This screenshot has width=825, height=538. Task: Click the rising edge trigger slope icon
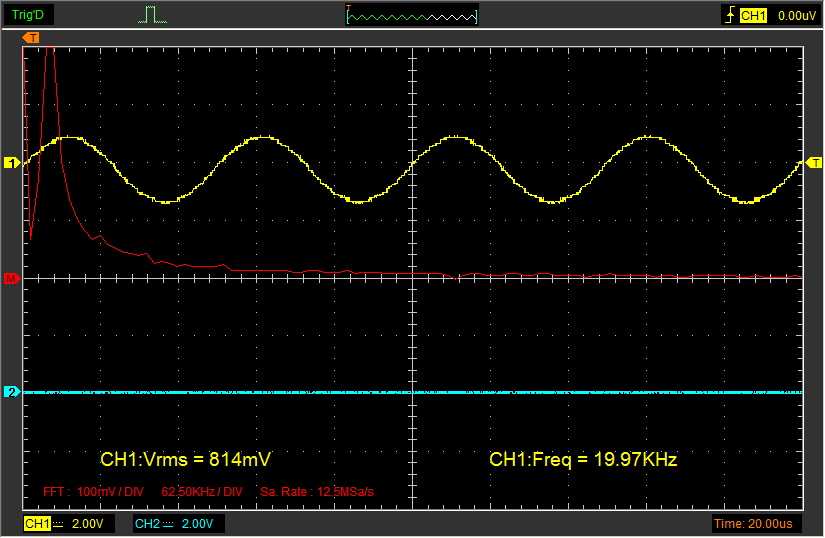click(730, 15)
